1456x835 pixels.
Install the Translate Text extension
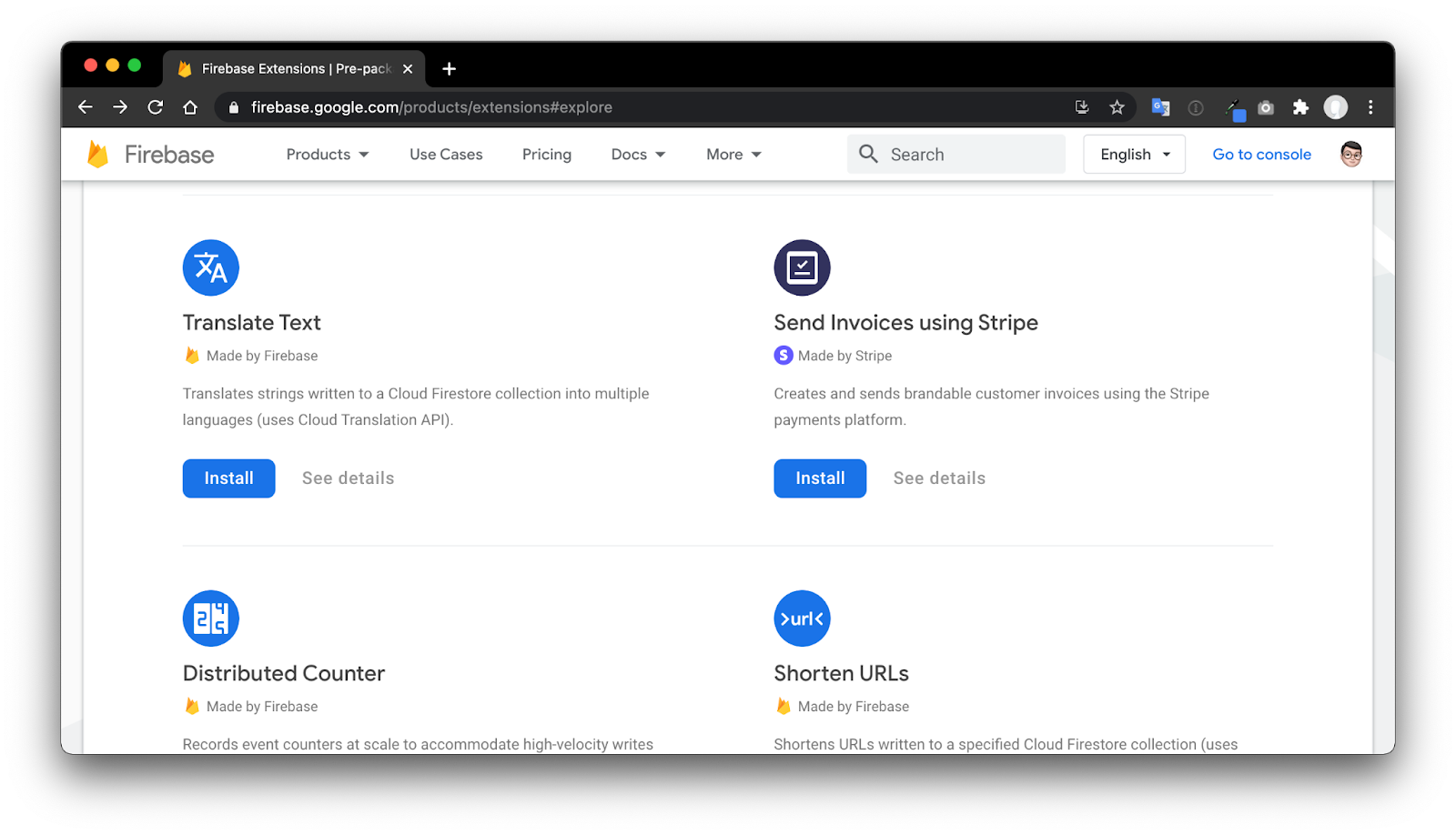click(x=228, y=478)
